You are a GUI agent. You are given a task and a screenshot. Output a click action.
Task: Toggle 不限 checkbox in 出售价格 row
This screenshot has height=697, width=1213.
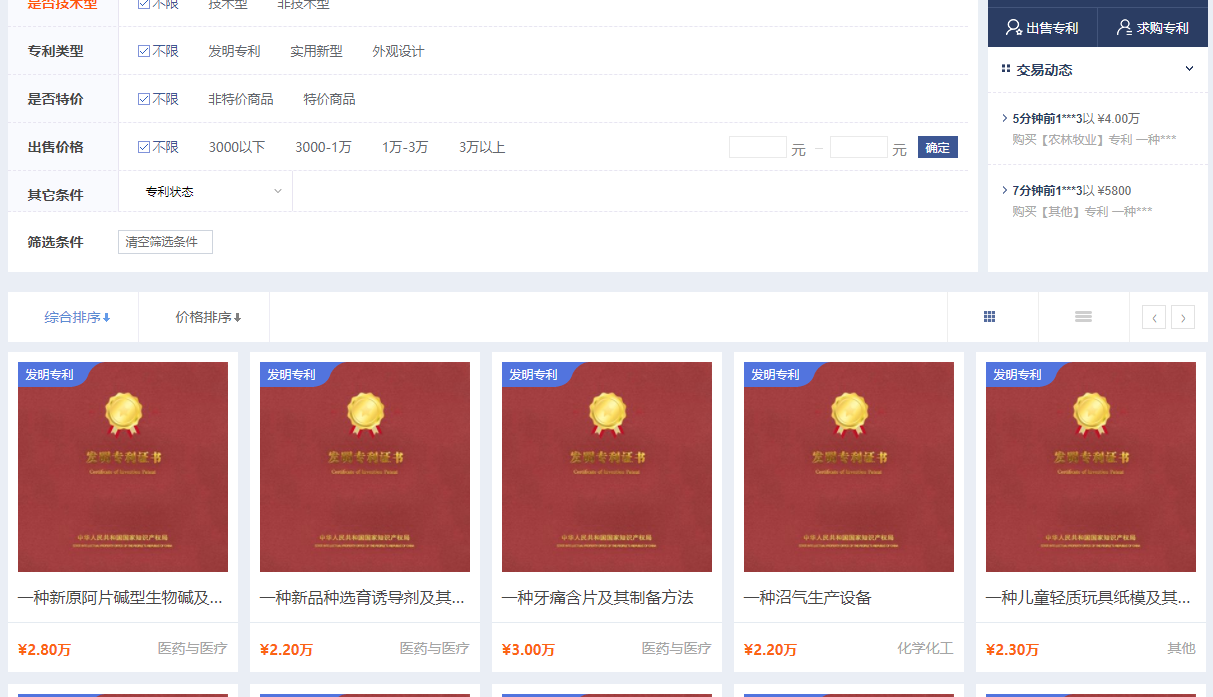144,147
